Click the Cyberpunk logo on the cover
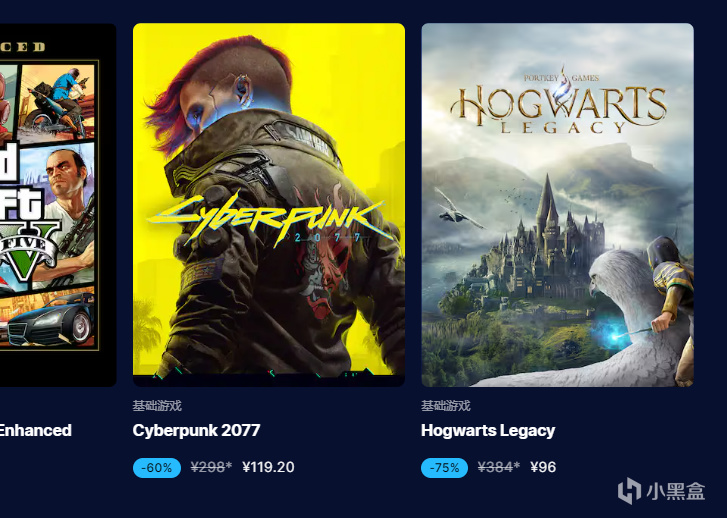Viewport: 727px width, 518px height. pyautogui.click(x=268, y=218)
